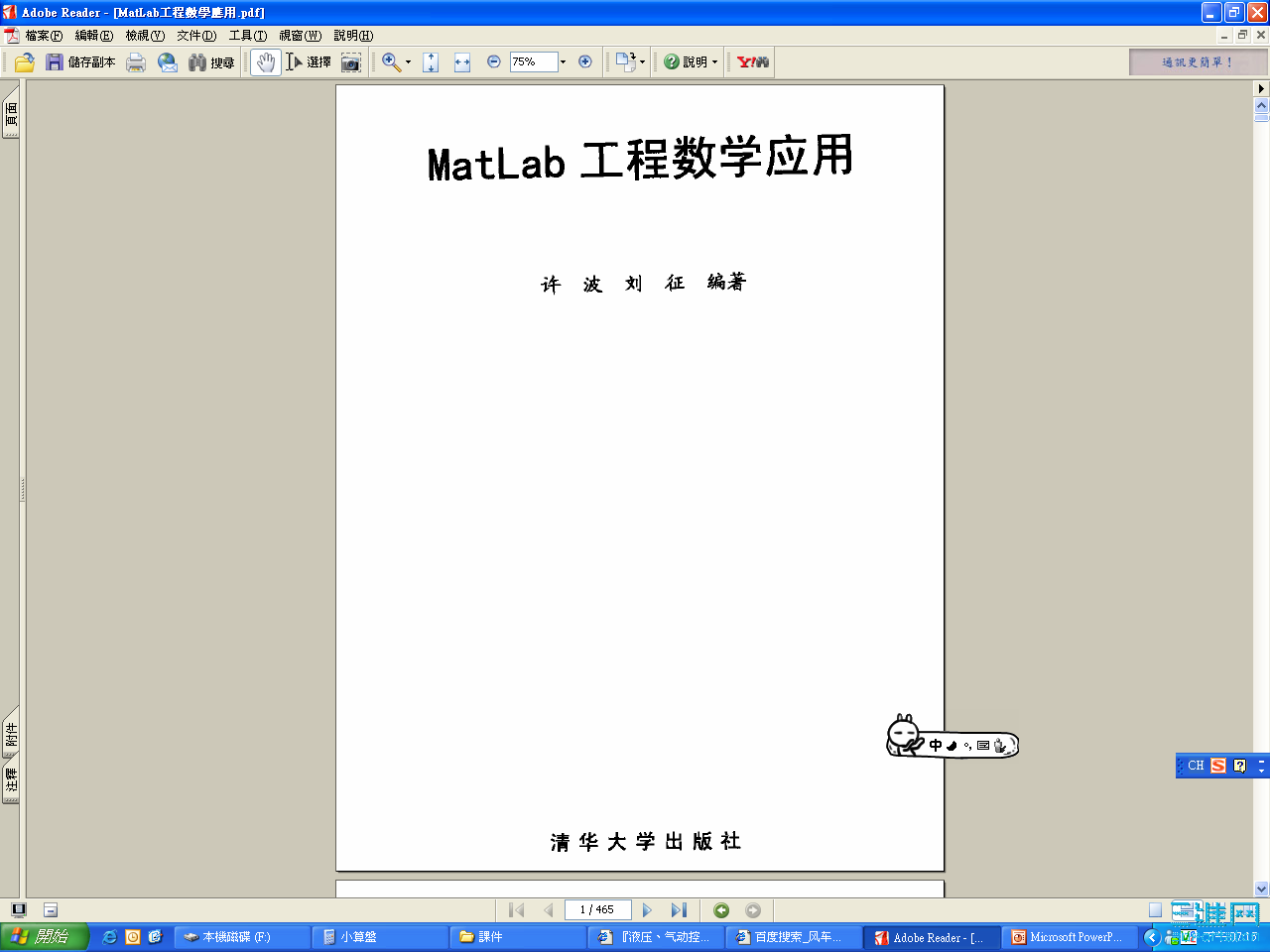Image resolution: width=1270 pixels, height=952 pixels.
Task: Switch to the 課件 folder taskbar item
Action: click(517, 937)
